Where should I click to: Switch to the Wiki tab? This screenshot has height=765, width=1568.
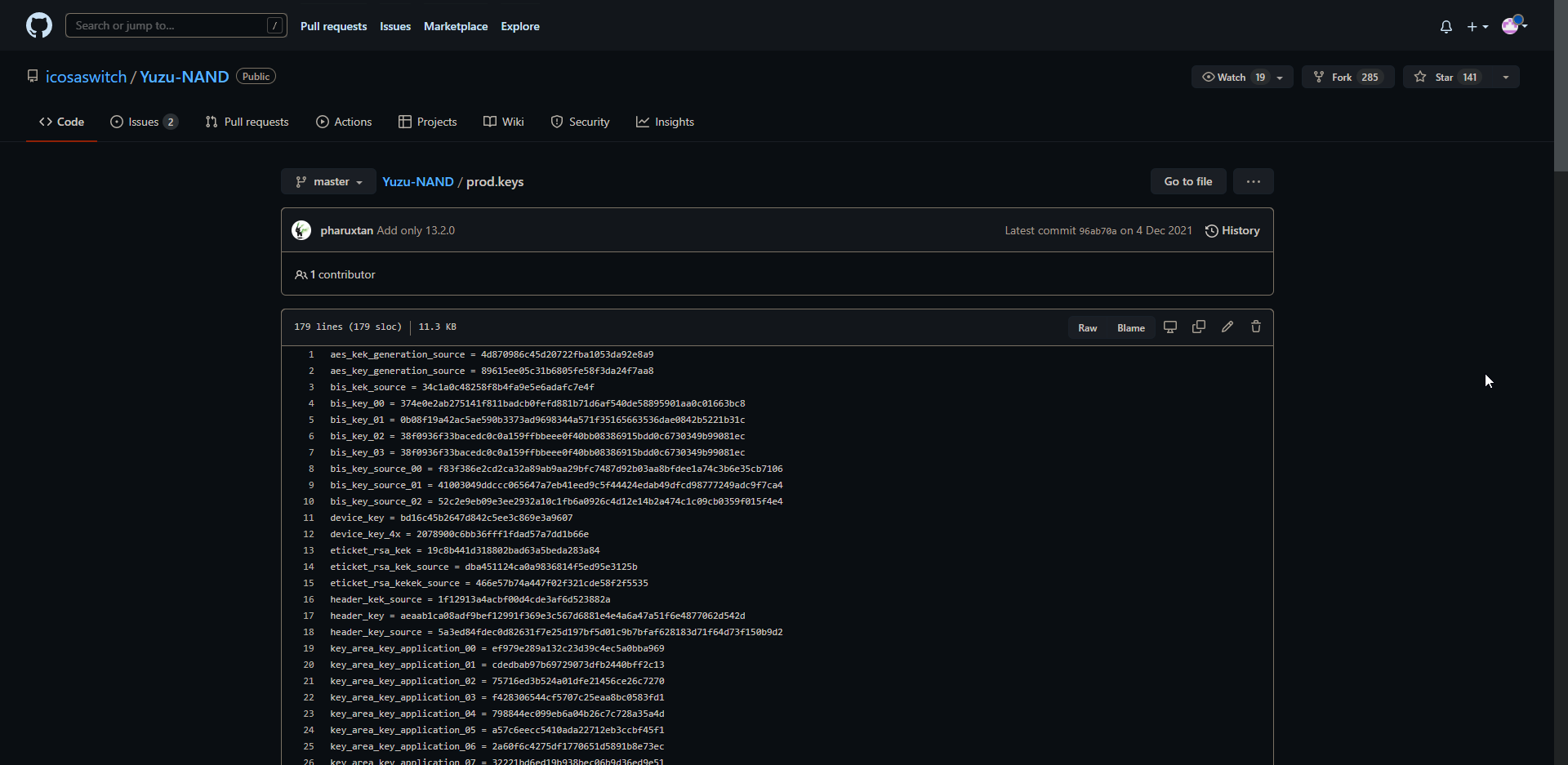(504, 122)
